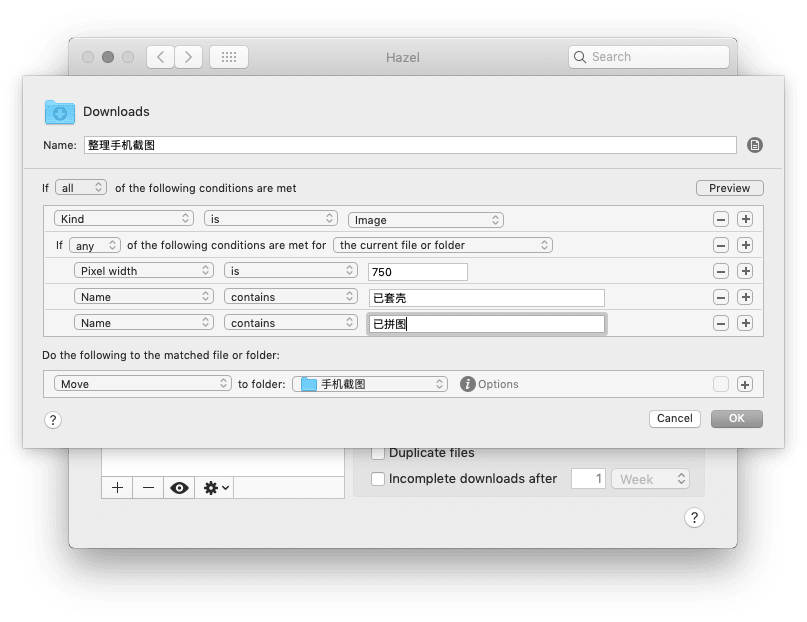Cancel the rule editing sheet
807x622 pixels.
tap(674, 418)
